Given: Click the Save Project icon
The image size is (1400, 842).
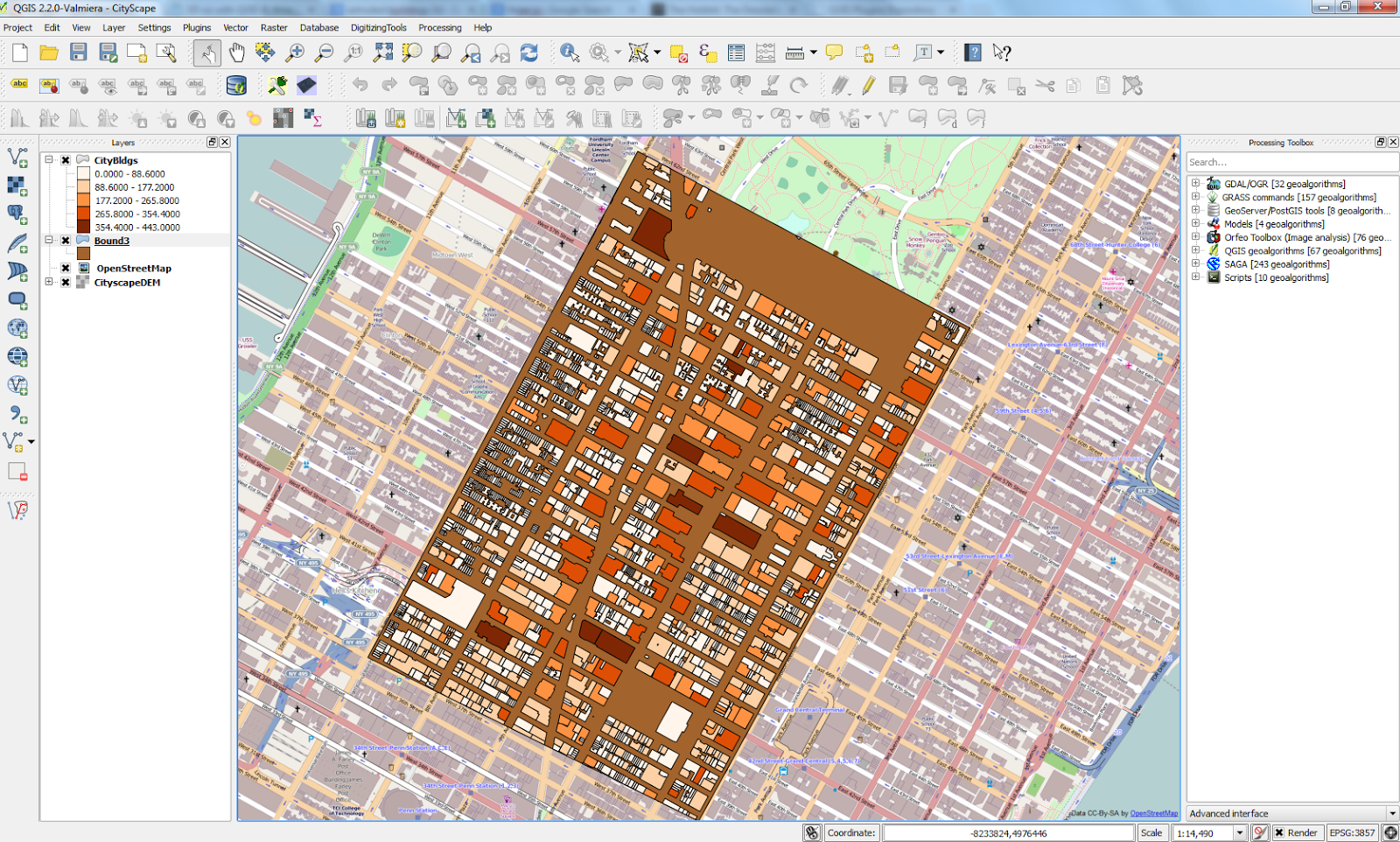Looking at the screenshot, I should [80, 53].
